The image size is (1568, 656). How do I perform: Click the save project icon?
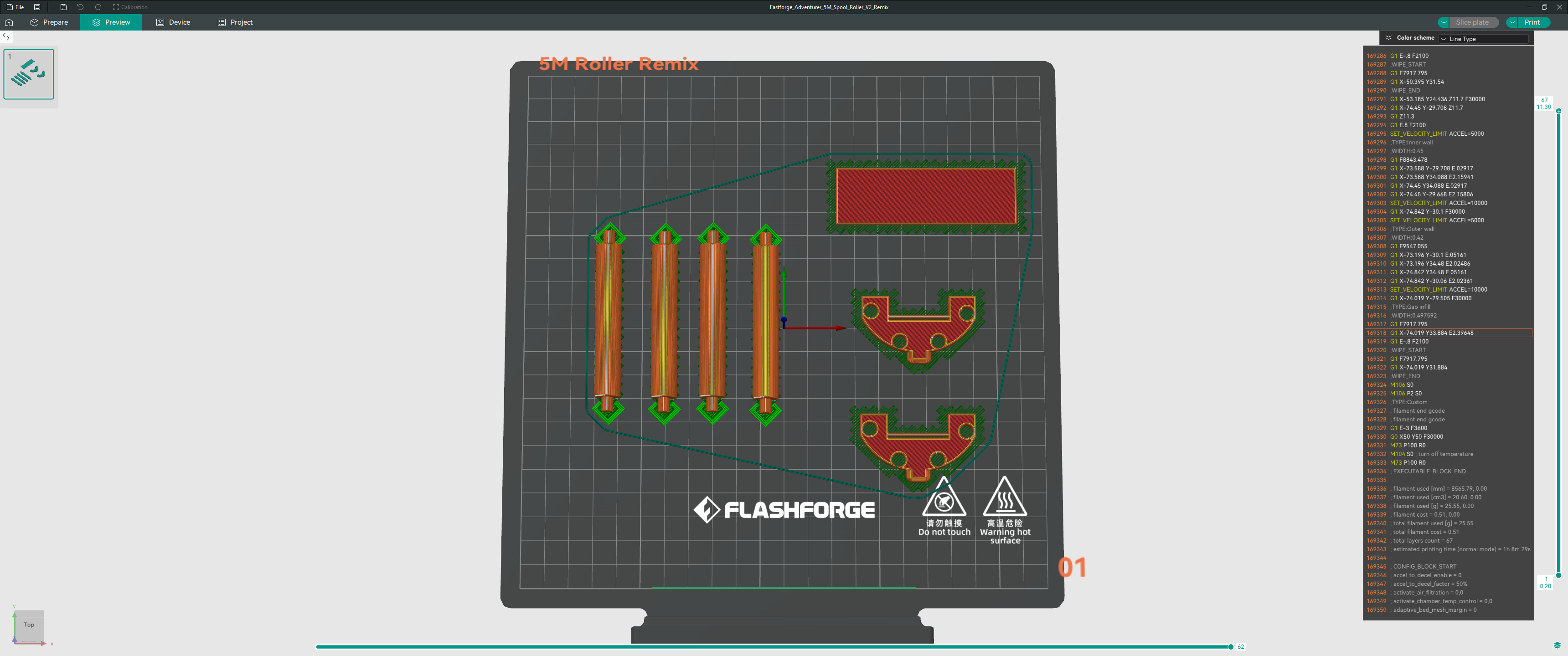(63, 7)
